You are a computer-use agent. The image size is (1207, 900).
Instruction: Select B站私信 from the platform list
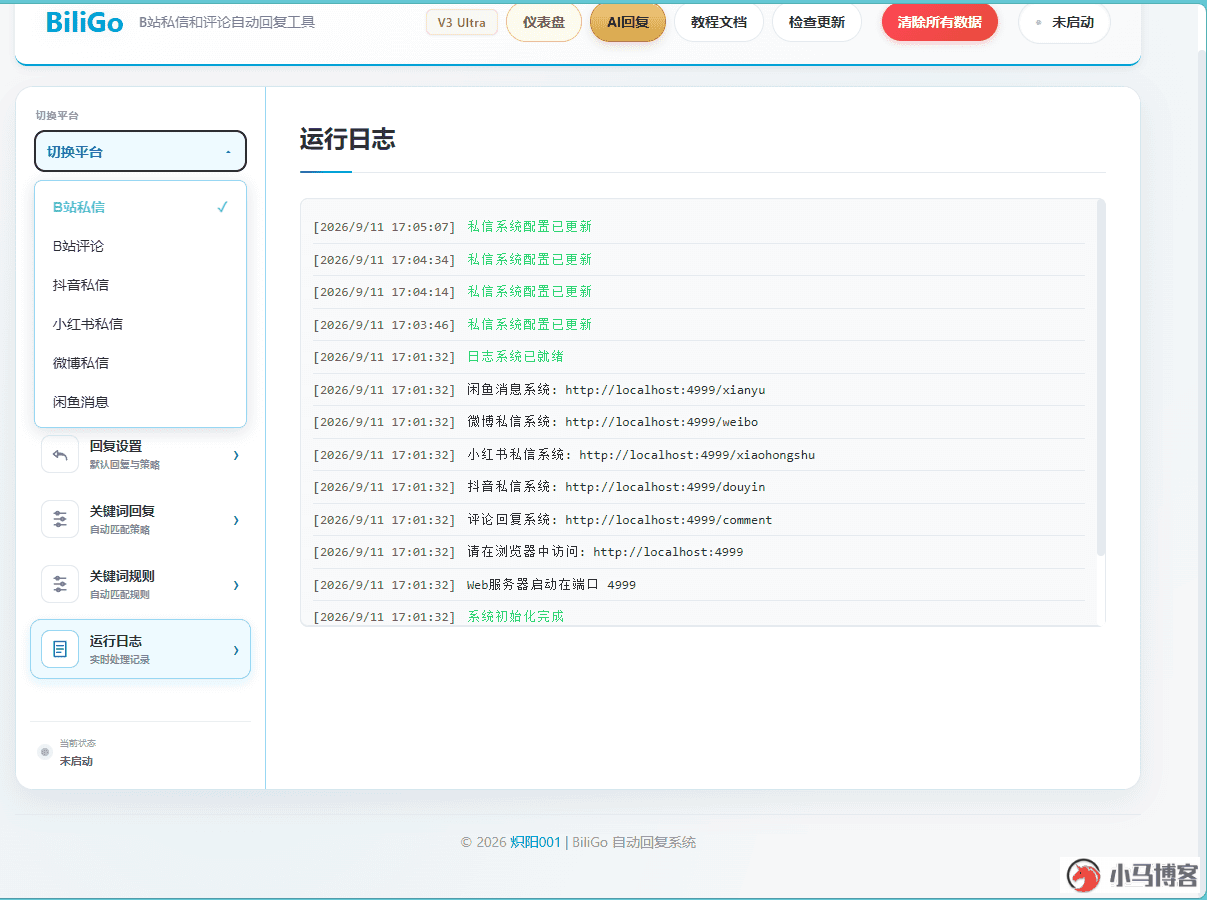[140, 207]
